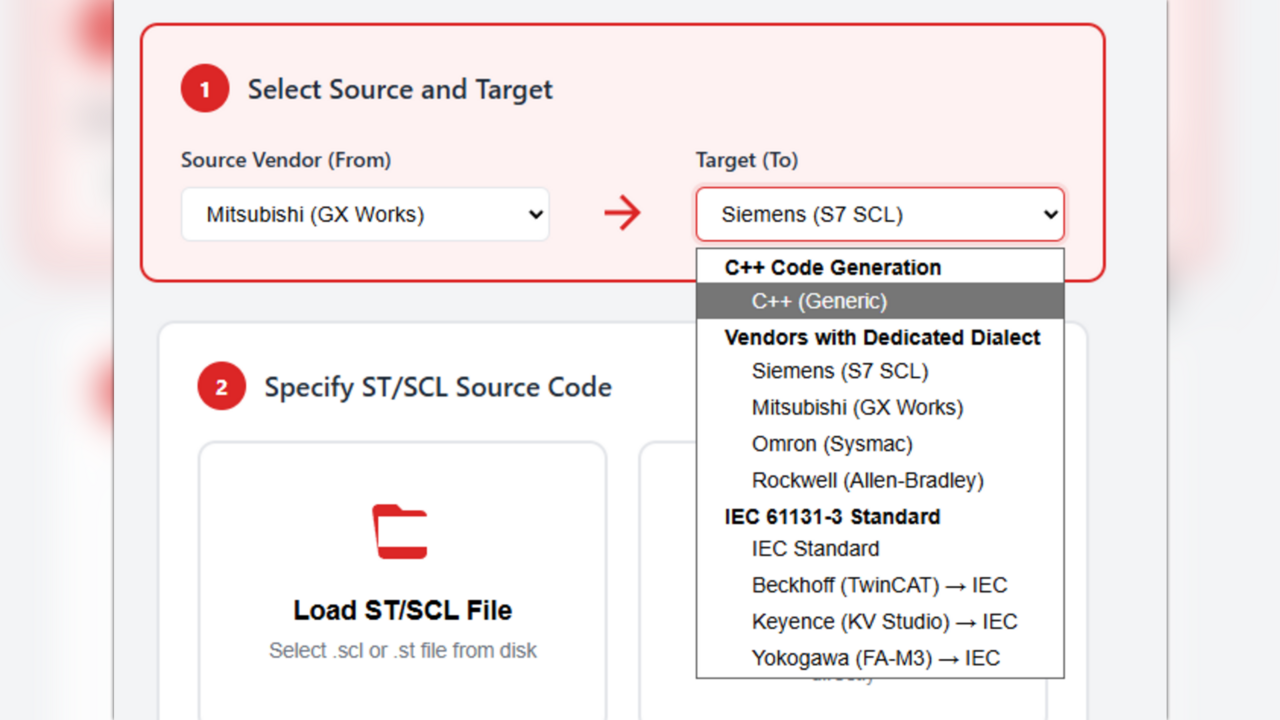The image size is (1280, 720).
Task: Select Yokogawa (FA-M3) → IEC option
Action: click(x=875, y=658)
